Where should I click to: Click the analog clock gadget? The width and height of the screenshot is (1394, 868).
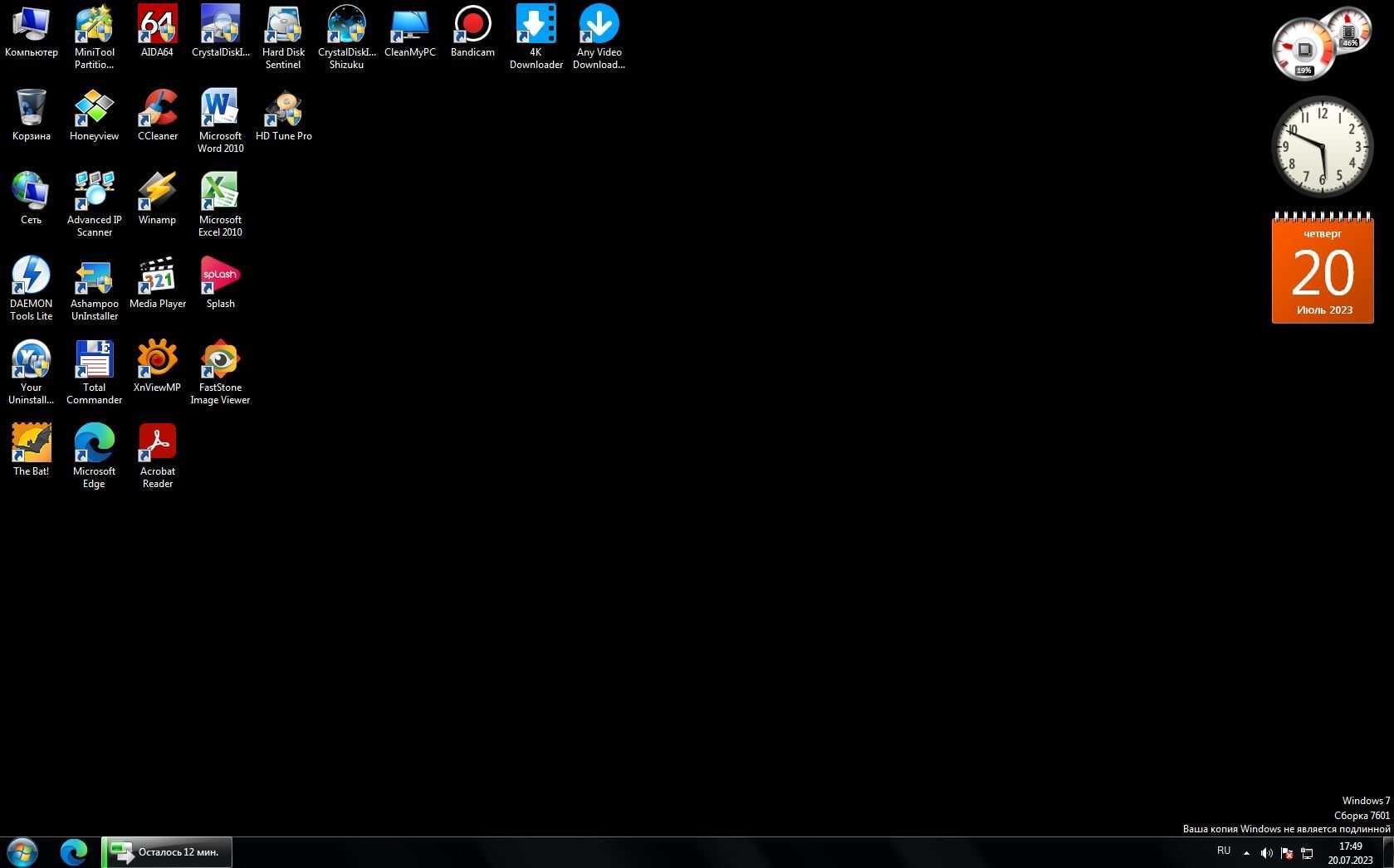tap(1323, 147)
